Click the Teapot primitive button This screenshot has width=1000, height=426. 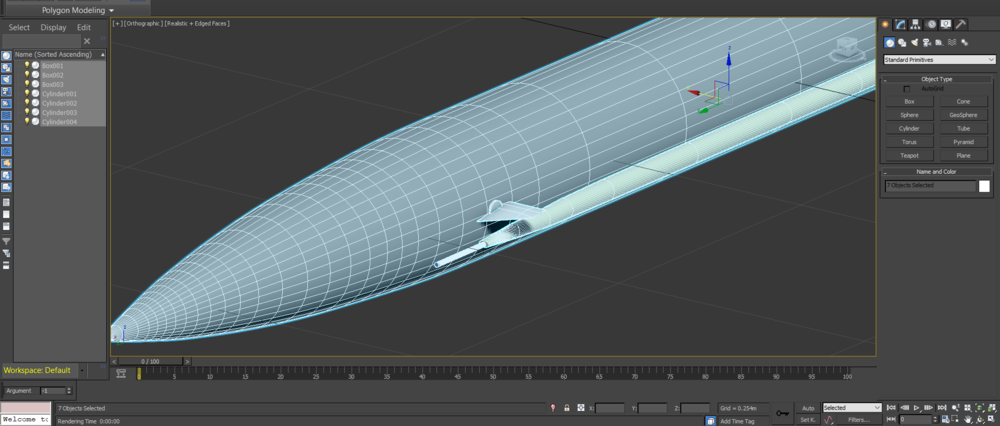[909, 156]
